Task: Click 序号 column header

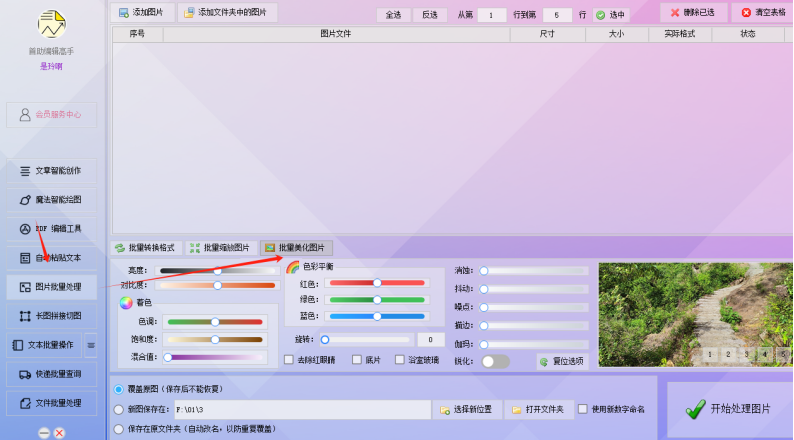Action: [137, 34]
